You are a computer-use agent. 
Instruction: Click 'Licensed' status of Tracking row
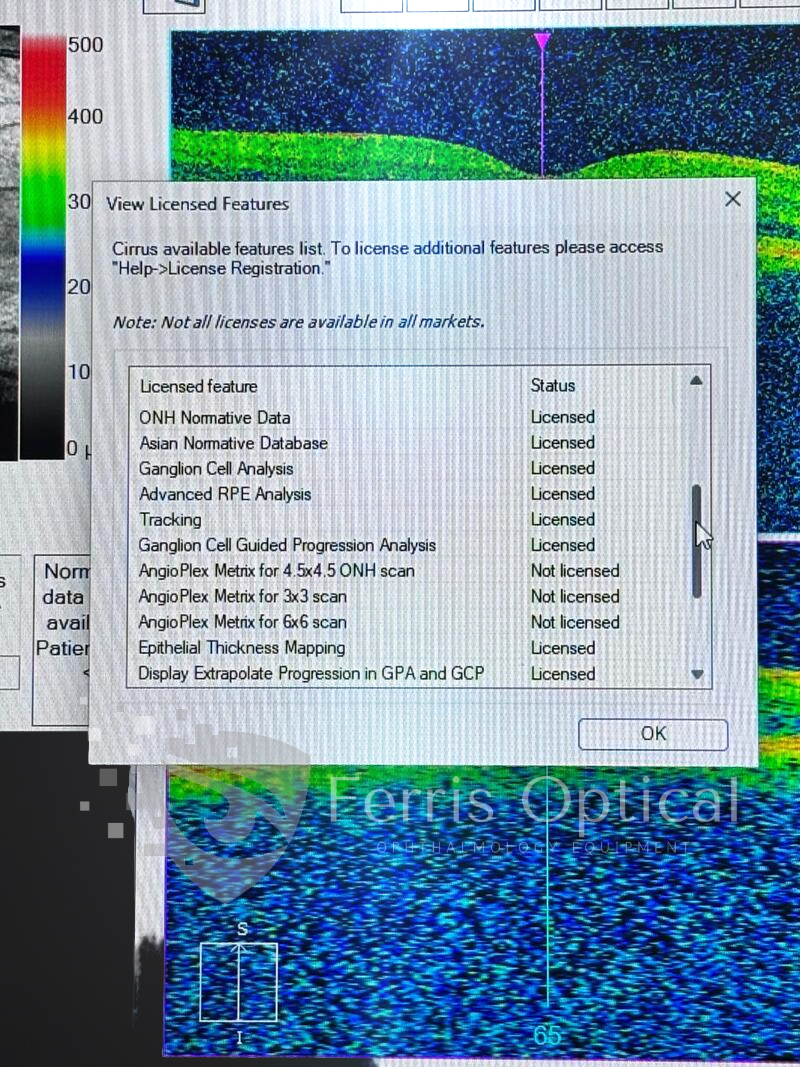point(563,520)
